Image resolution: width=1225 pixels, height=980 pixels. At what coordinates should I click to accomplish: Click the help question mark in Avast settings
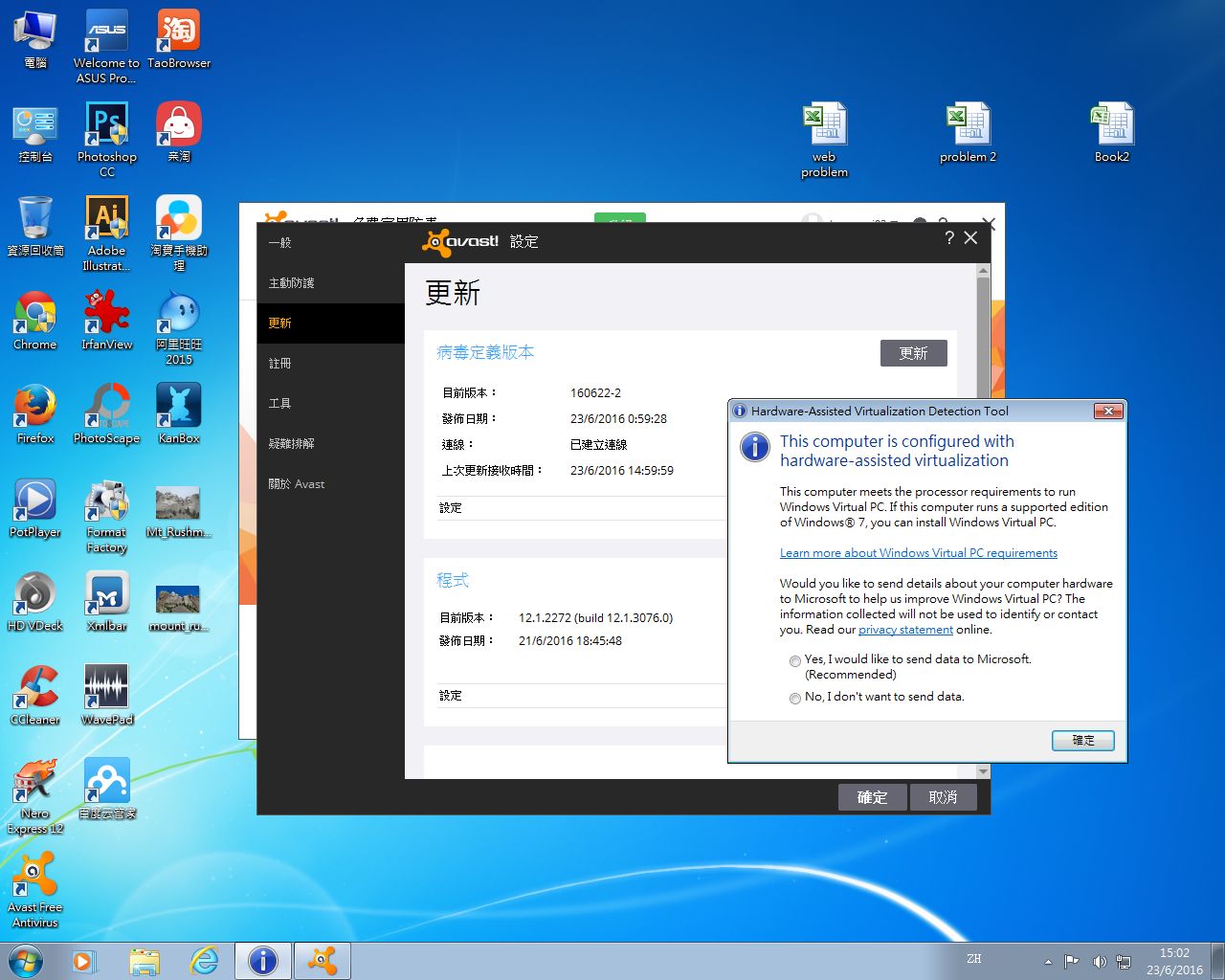pyautogui.click(x=948, y=238)
